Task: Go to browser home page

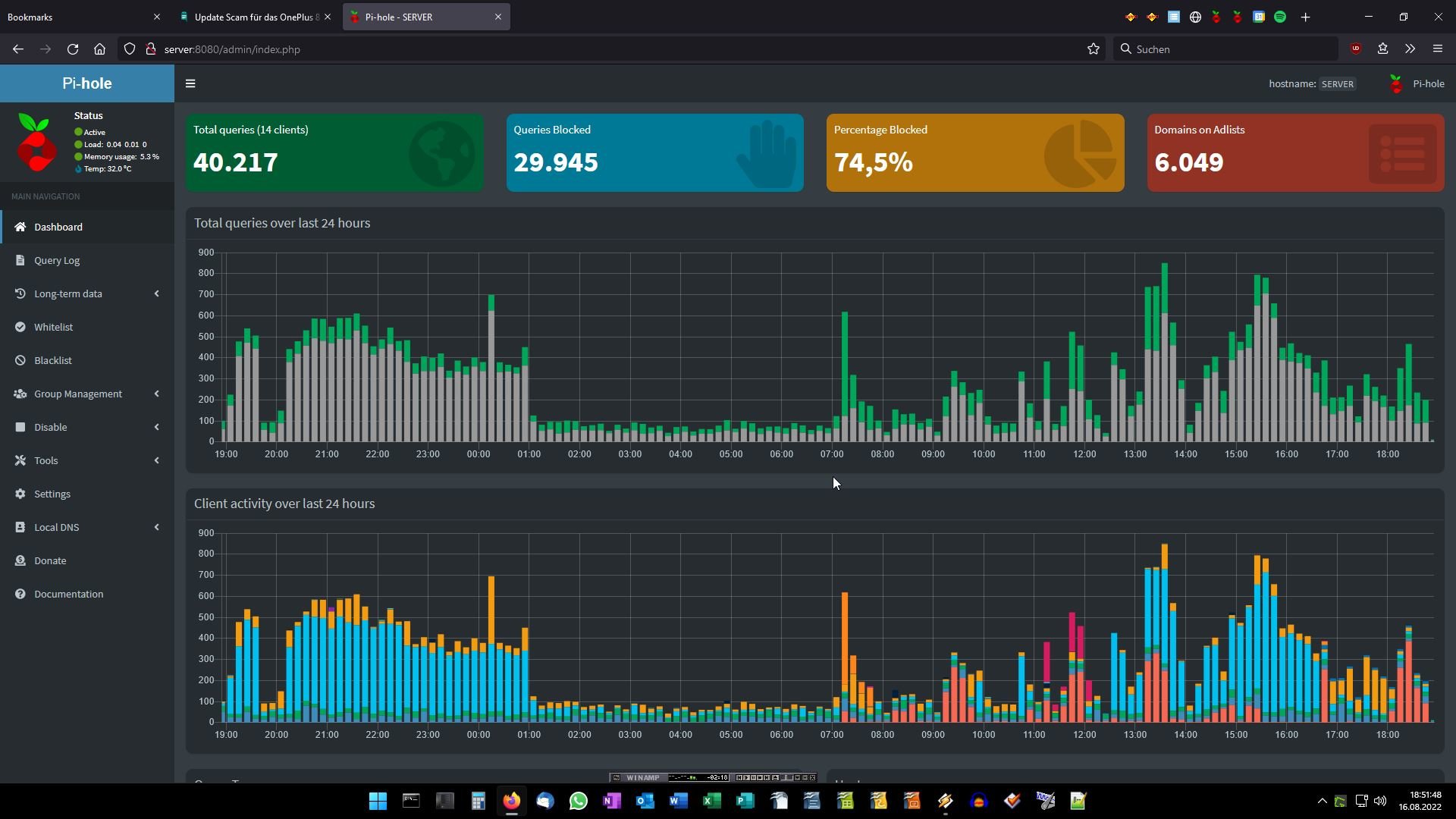Action: tap(99, 49)
